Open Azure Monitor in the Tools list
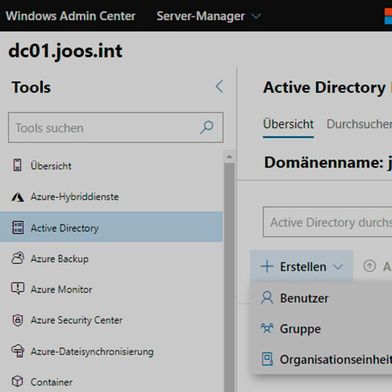 tap(111, 289)
